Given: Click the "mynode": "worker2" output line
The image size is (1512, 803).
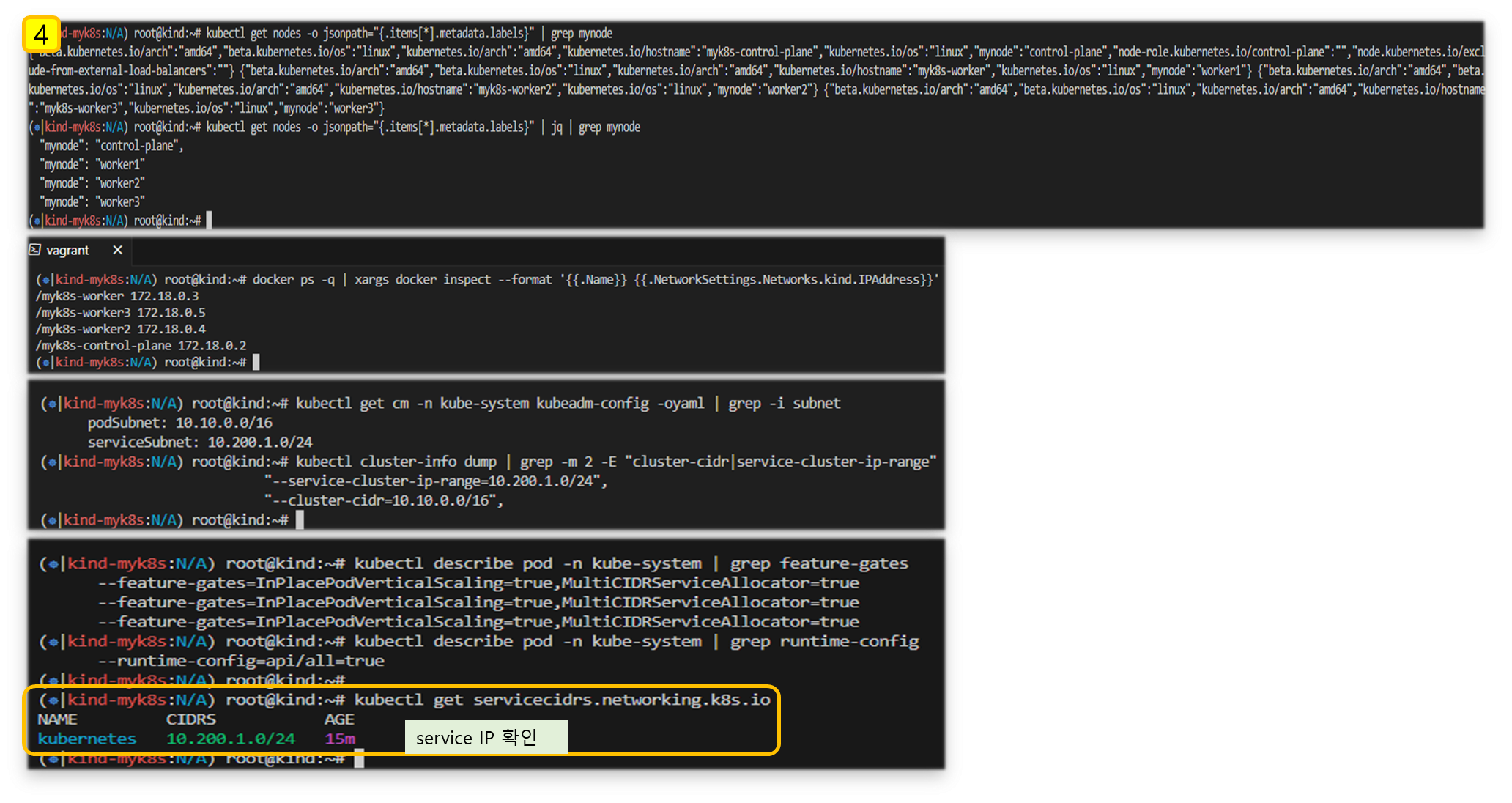Looking at the screenshot, I should [92, 183].
